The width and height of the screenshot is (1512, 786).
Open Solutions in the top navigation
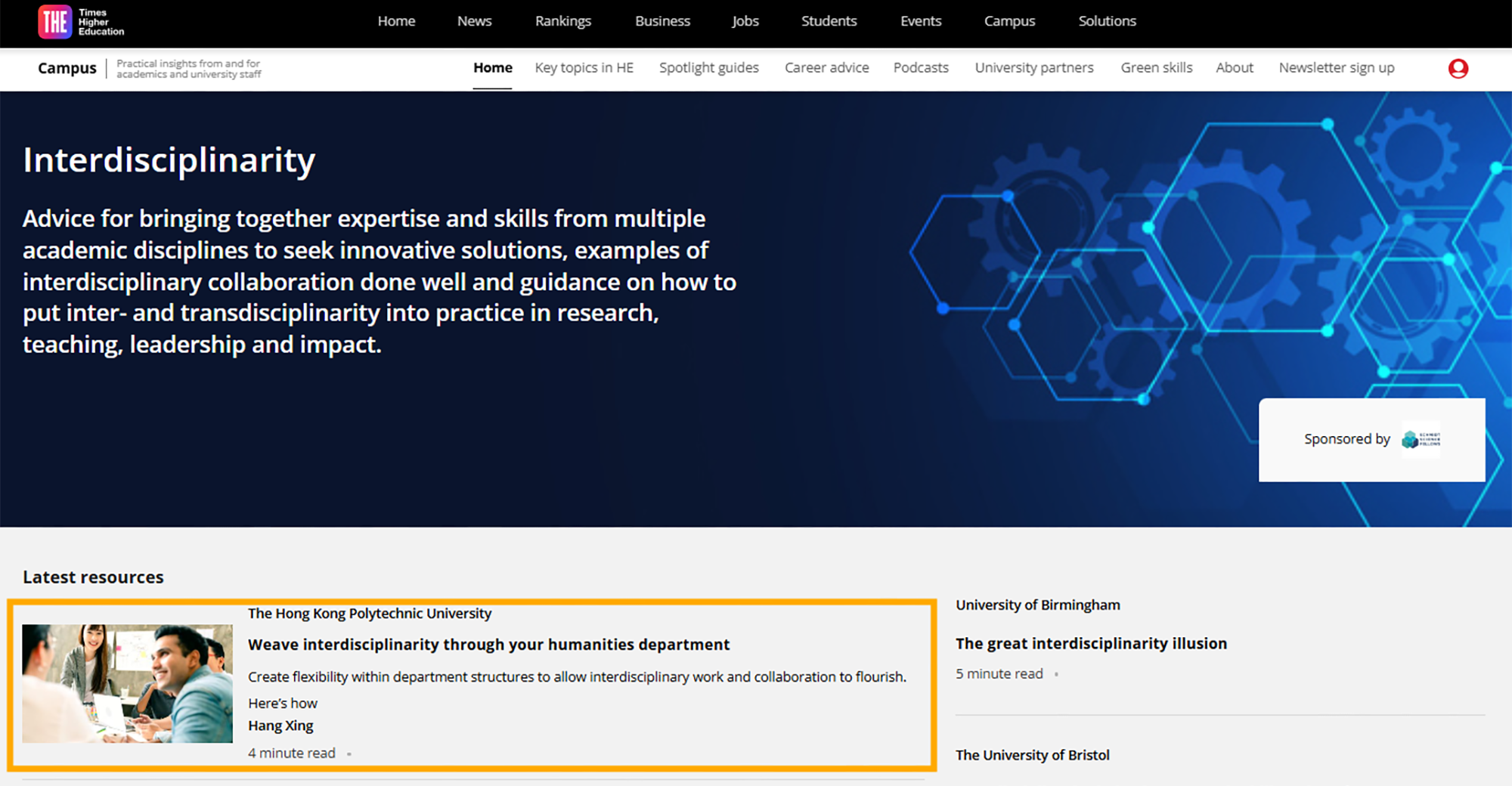click(1107, 21)
